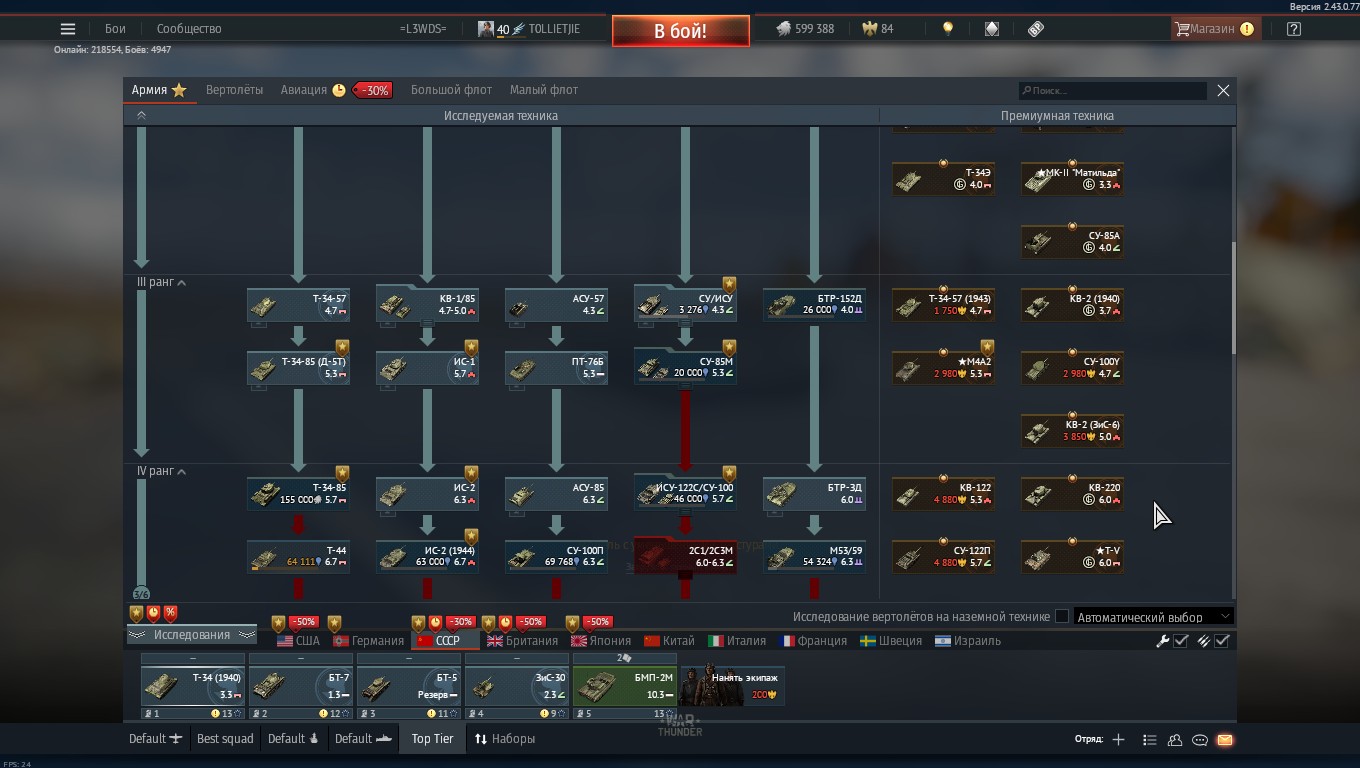Viewport: 1360px width, 768px height.
Task: Switch to the Авиация tab
Action: point(304,90)
